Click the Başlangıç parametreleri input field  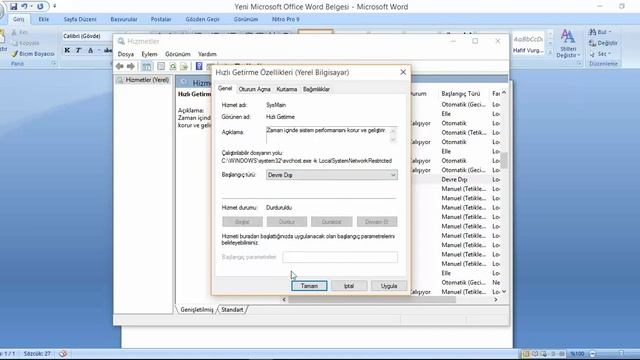pos(340,257)
